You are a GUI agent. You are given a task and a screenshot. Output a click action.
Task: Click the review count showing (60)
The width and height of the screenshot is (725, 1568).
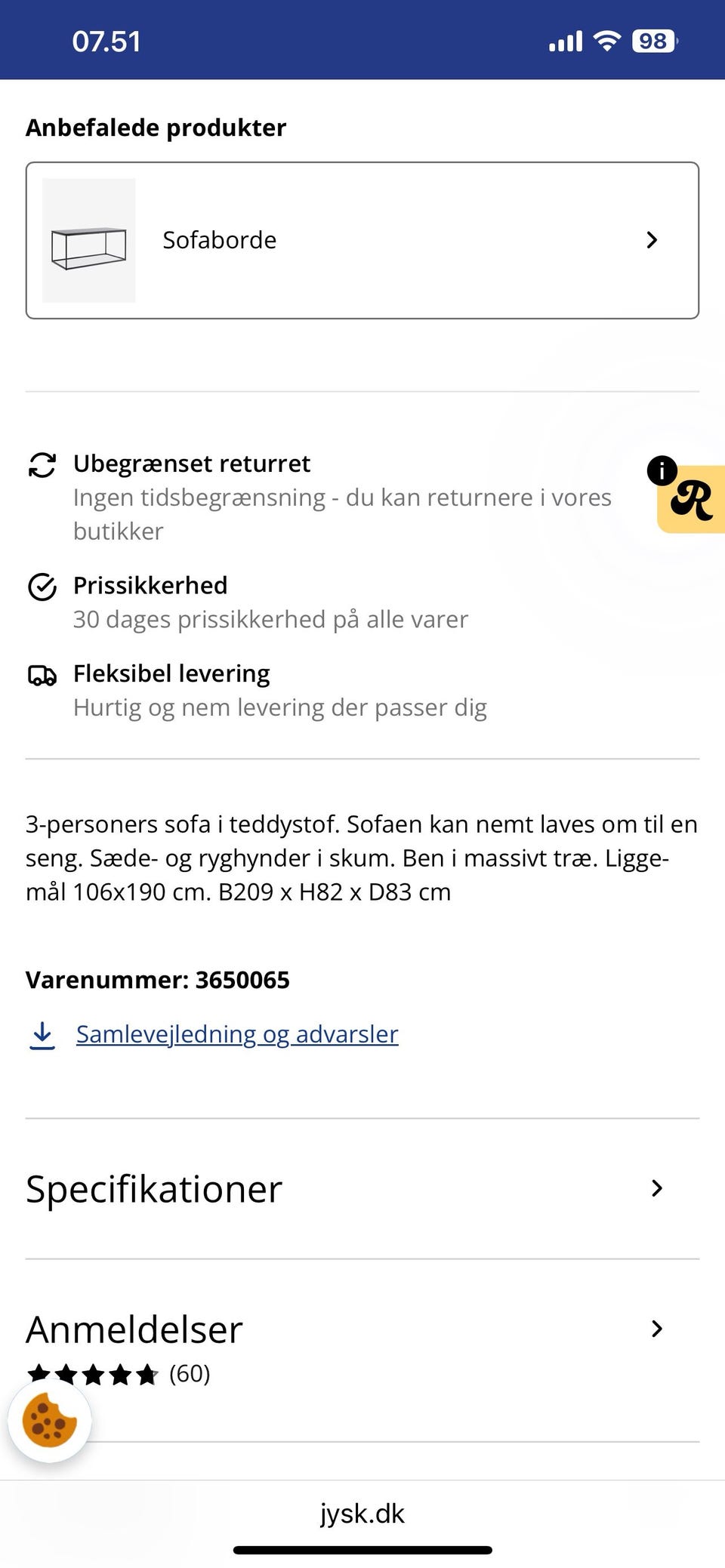[190, 1373]
